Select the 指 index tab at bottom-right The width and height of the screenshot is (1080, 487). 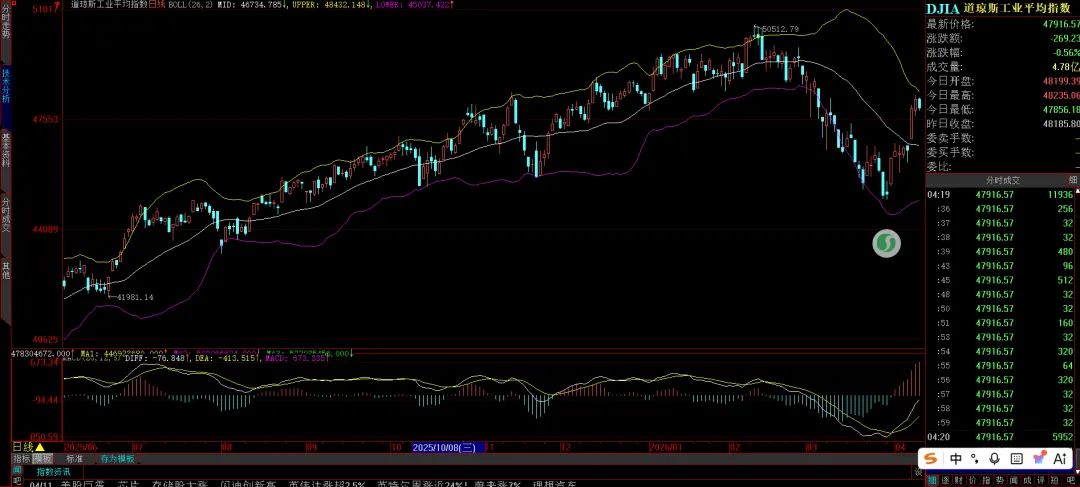[984, 480]
